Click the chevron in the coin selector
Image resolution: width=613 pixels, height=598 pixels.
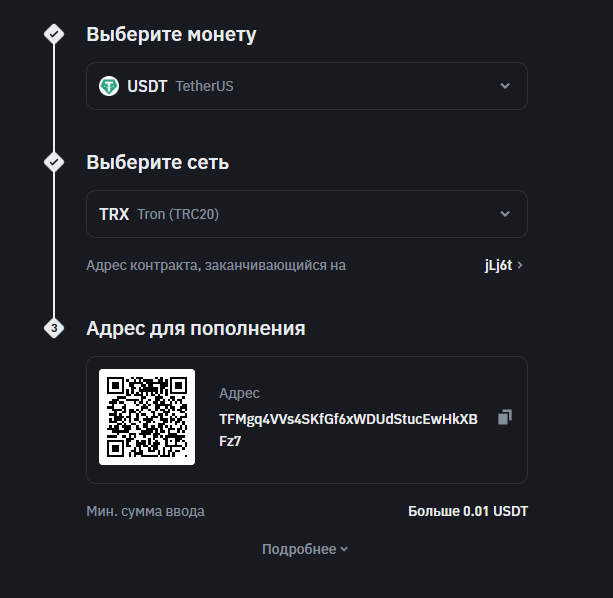click(505, 86)
